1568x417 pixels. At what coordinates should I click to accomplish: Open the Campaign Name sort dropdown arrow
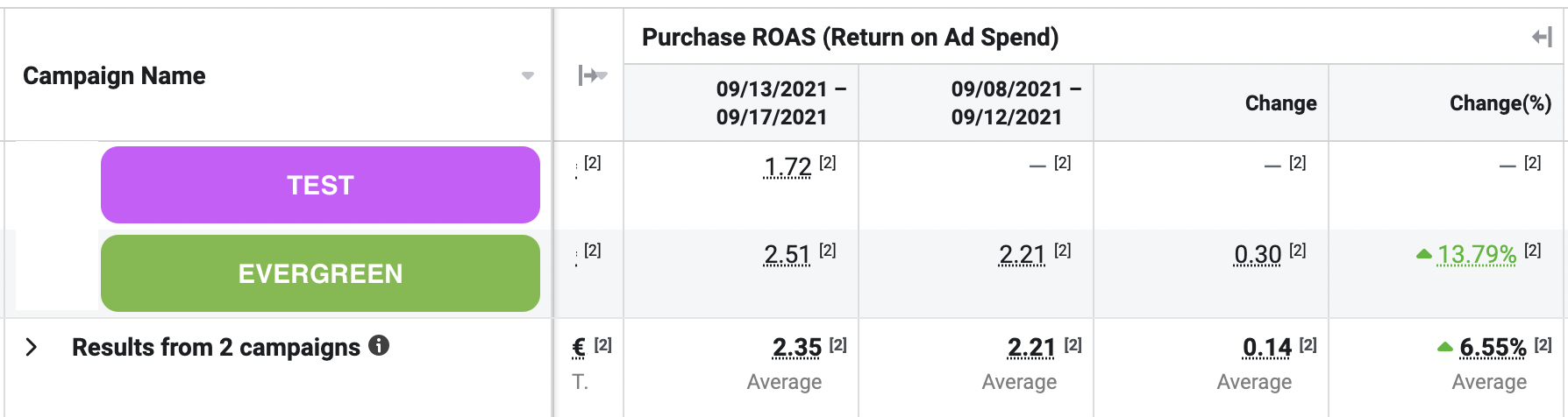point(528,76)
